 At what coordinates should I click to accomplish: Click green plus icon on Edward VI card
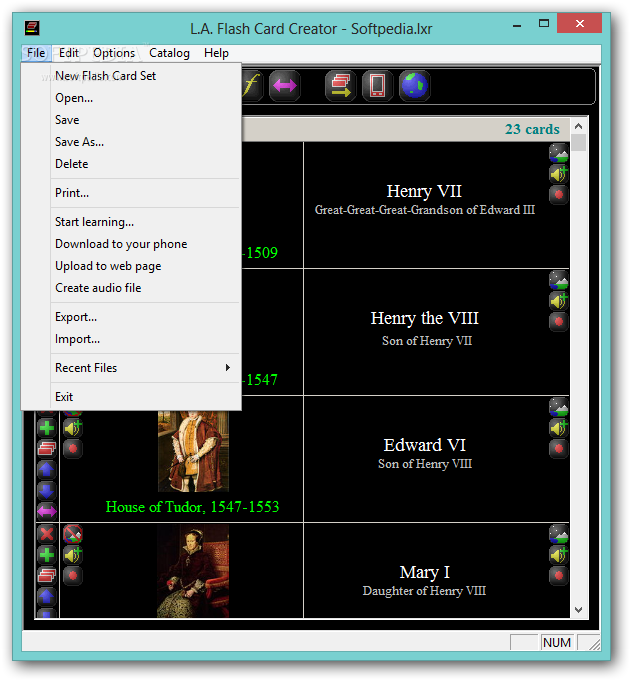[47, 428]
